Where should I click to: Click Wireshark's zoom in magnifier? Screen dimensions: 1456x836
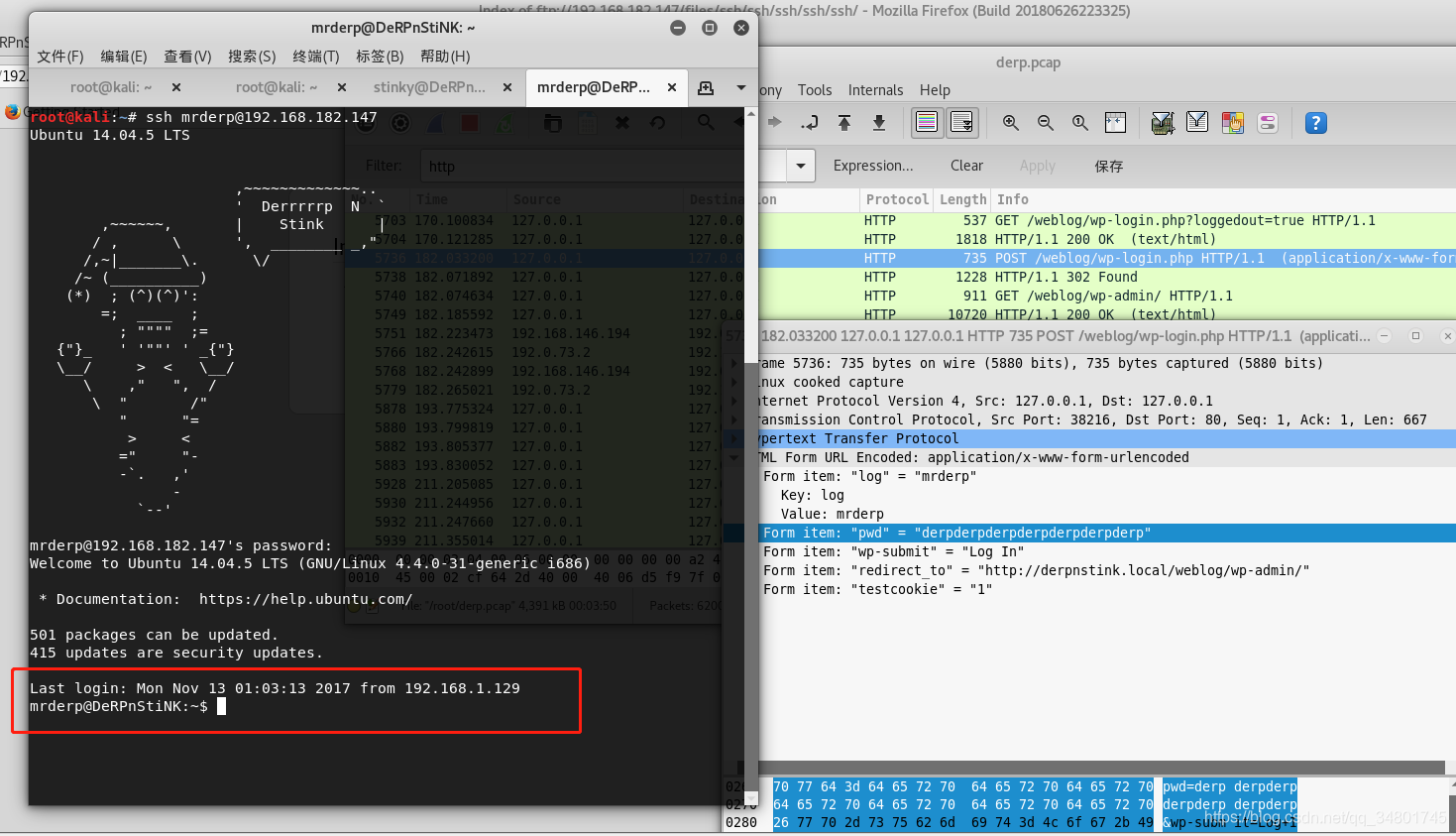(x=1011, y=123)
